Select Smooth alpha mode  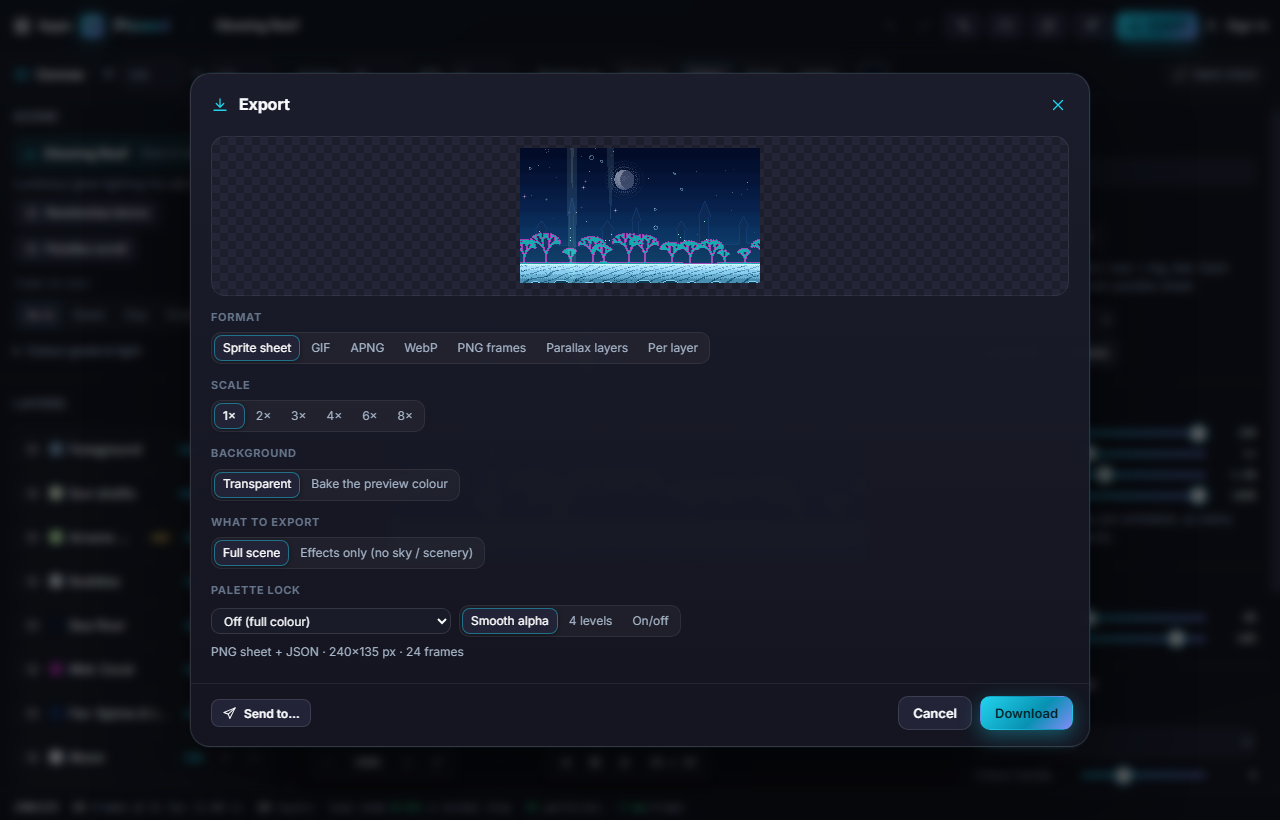click(x=510, y=621)
